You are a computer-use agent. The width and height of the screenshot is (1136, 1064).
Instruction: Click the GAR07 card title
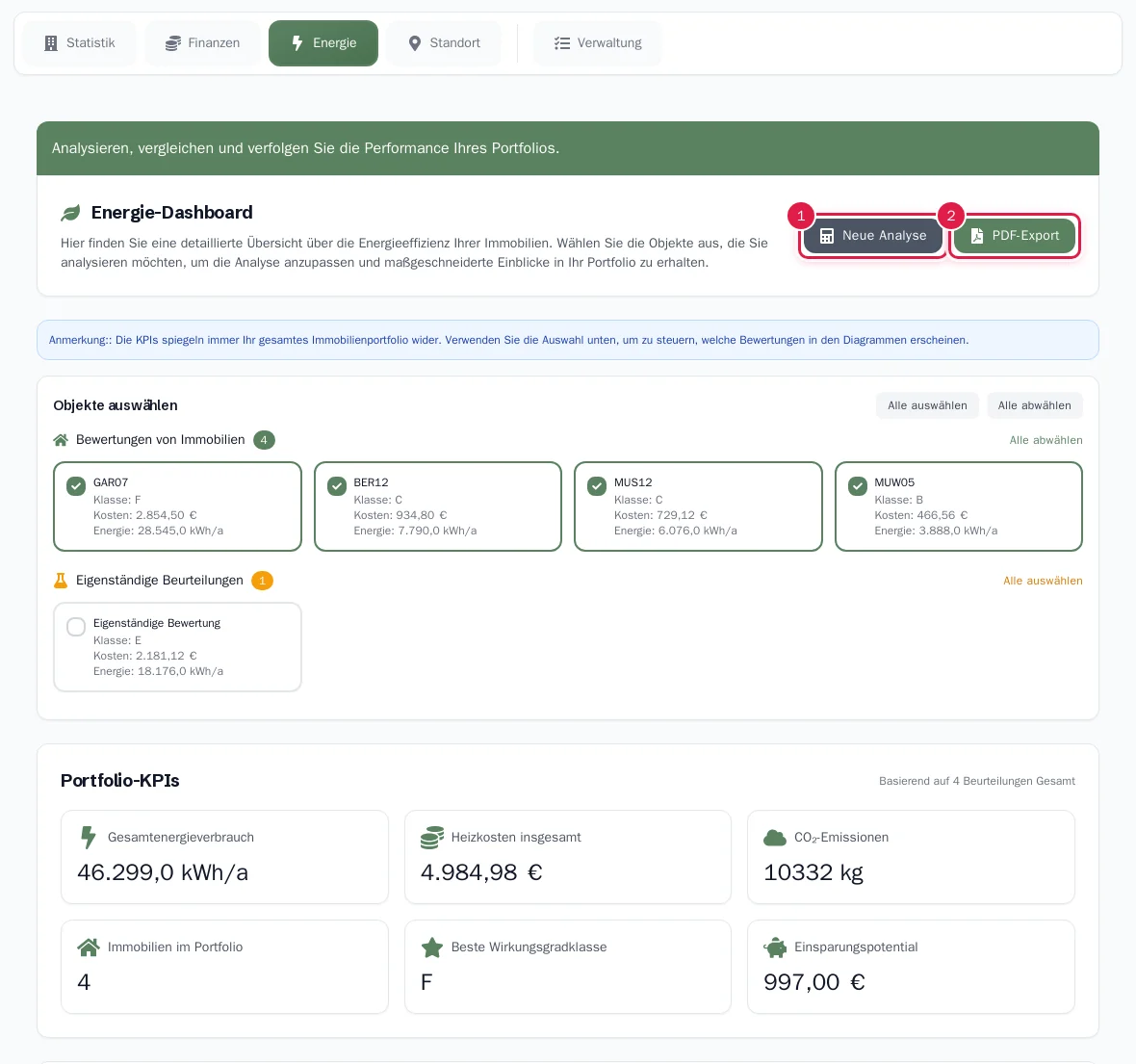[111, 482]
